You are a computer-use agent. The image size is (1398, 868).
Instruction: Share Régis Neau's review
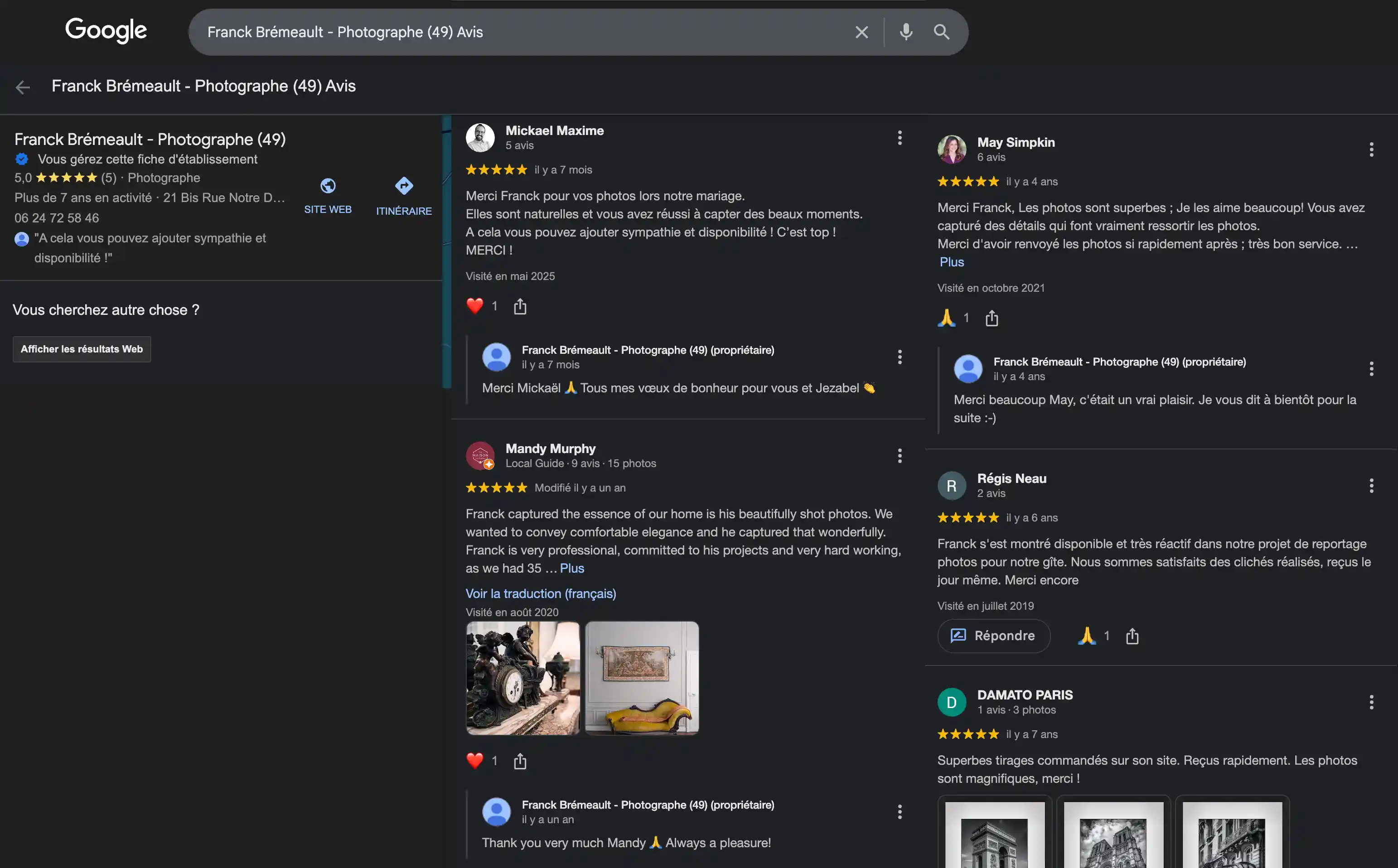point(1132,636)
